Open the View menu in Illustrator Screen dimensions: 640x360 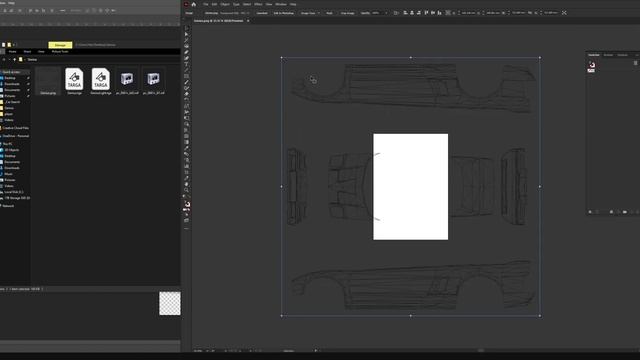(269, 4)
